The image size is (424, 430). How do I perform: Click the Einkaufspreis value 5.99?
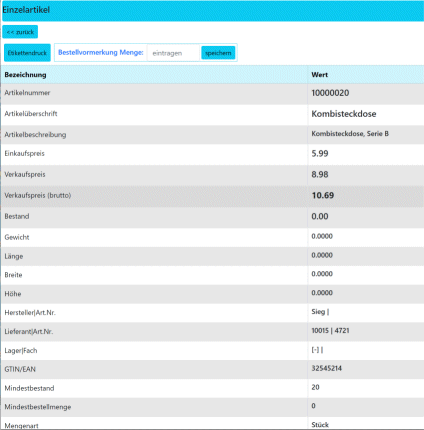click(x=320, y=154)
